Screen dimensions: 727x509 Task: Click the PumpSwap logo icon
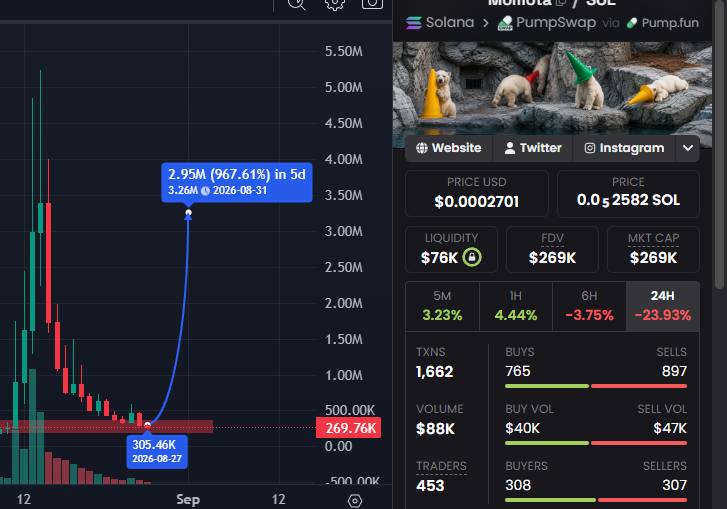[x=505, y=23]
